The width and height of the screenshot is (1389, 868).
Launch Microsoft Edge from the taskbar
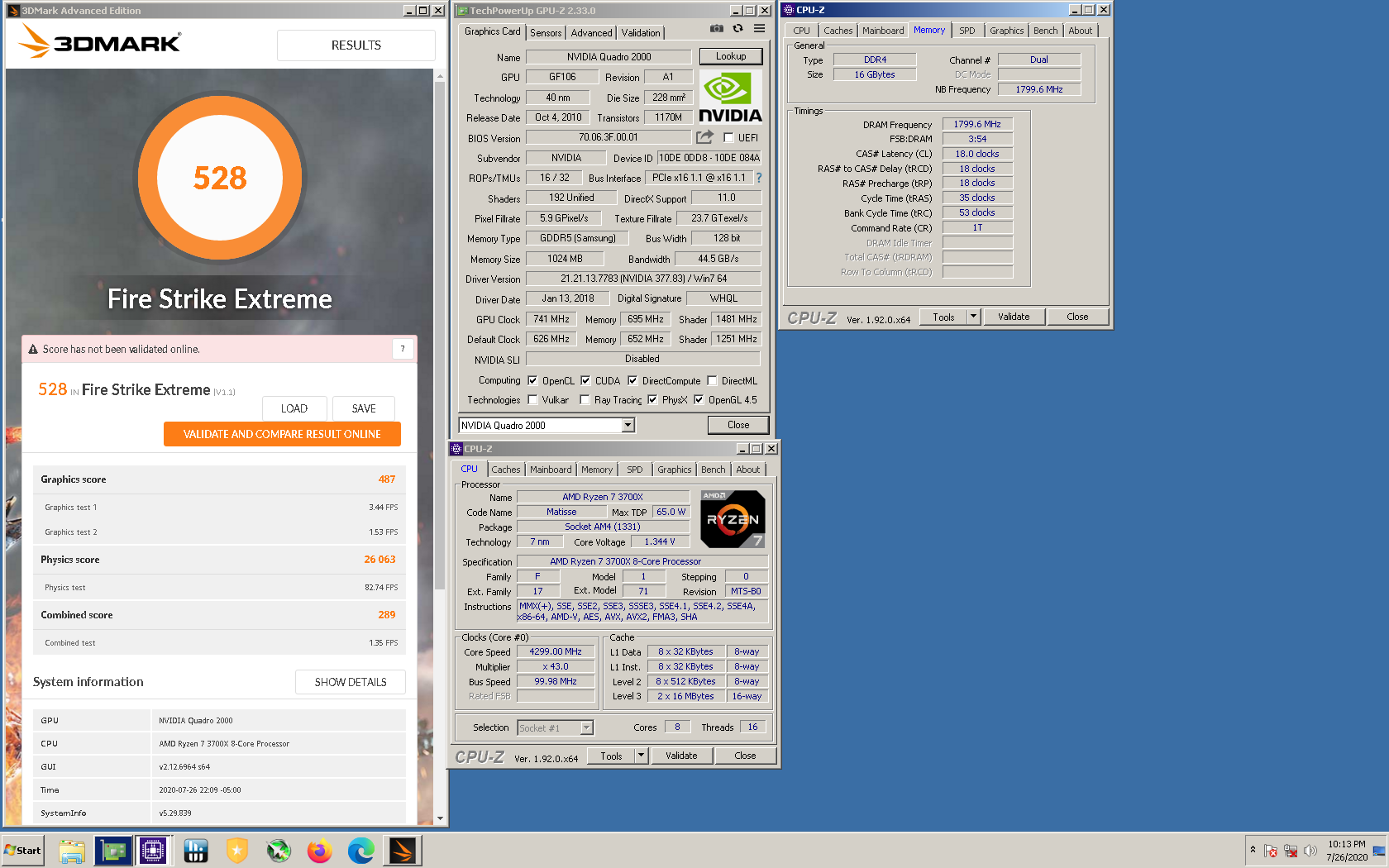click(x=361, y=851)
